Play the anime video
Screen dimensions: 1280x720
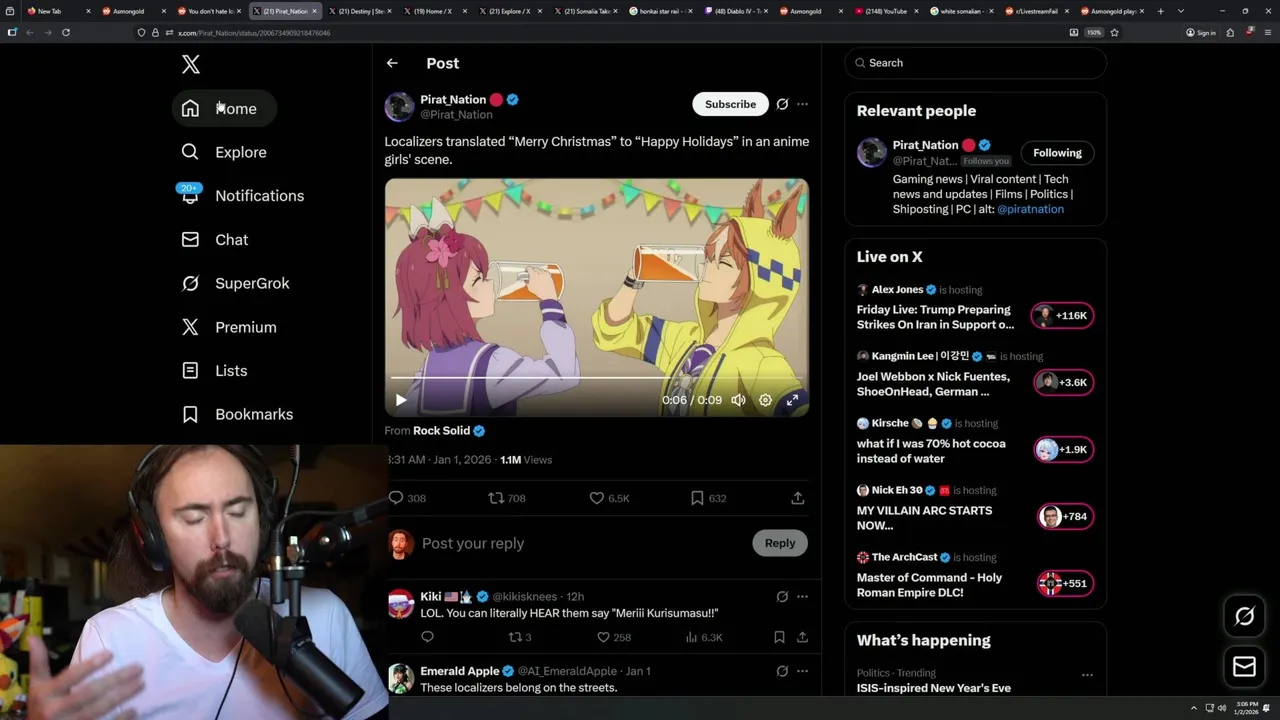pos(401,400)
